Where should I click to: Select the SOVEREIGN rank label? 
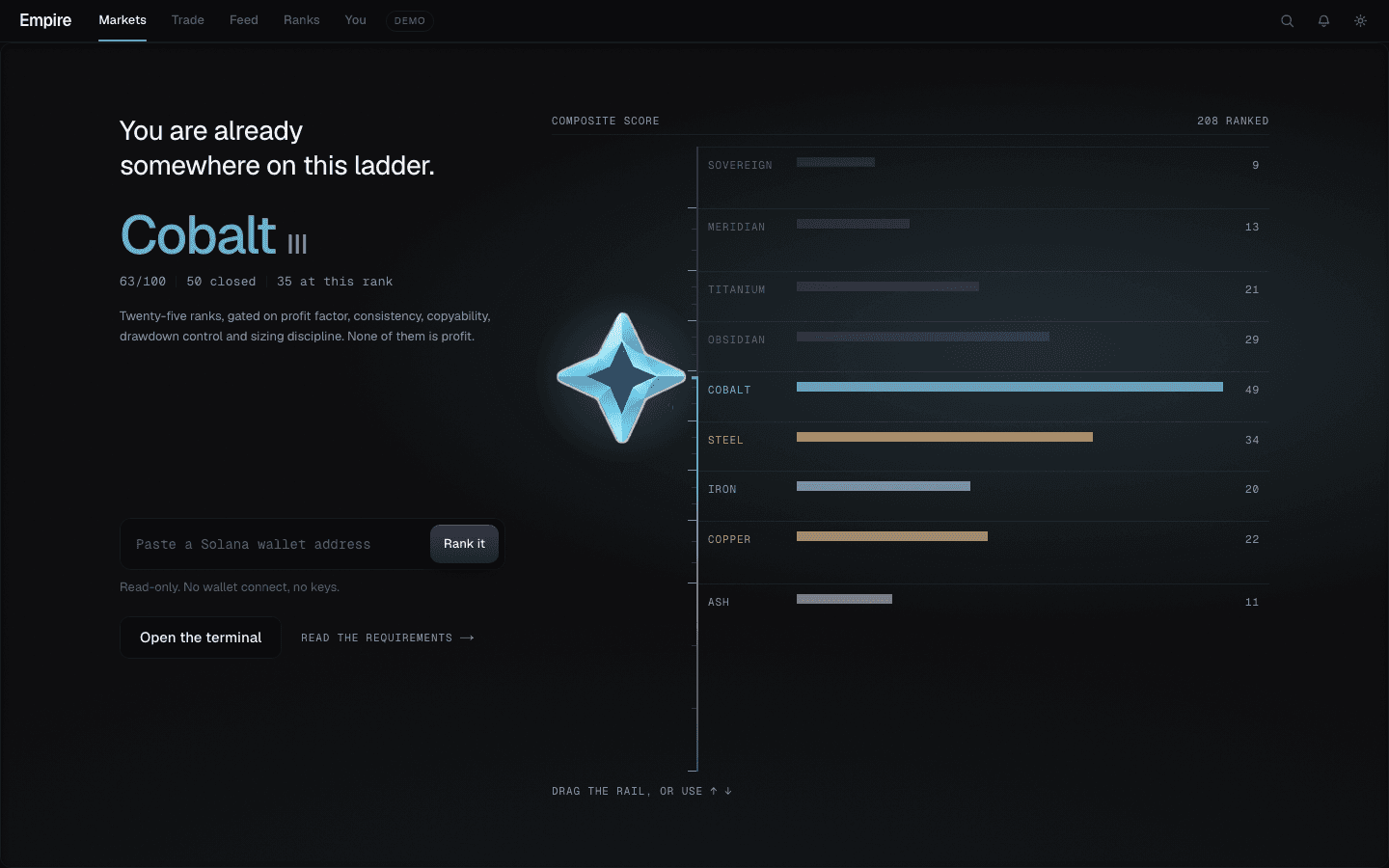(740, 166)
